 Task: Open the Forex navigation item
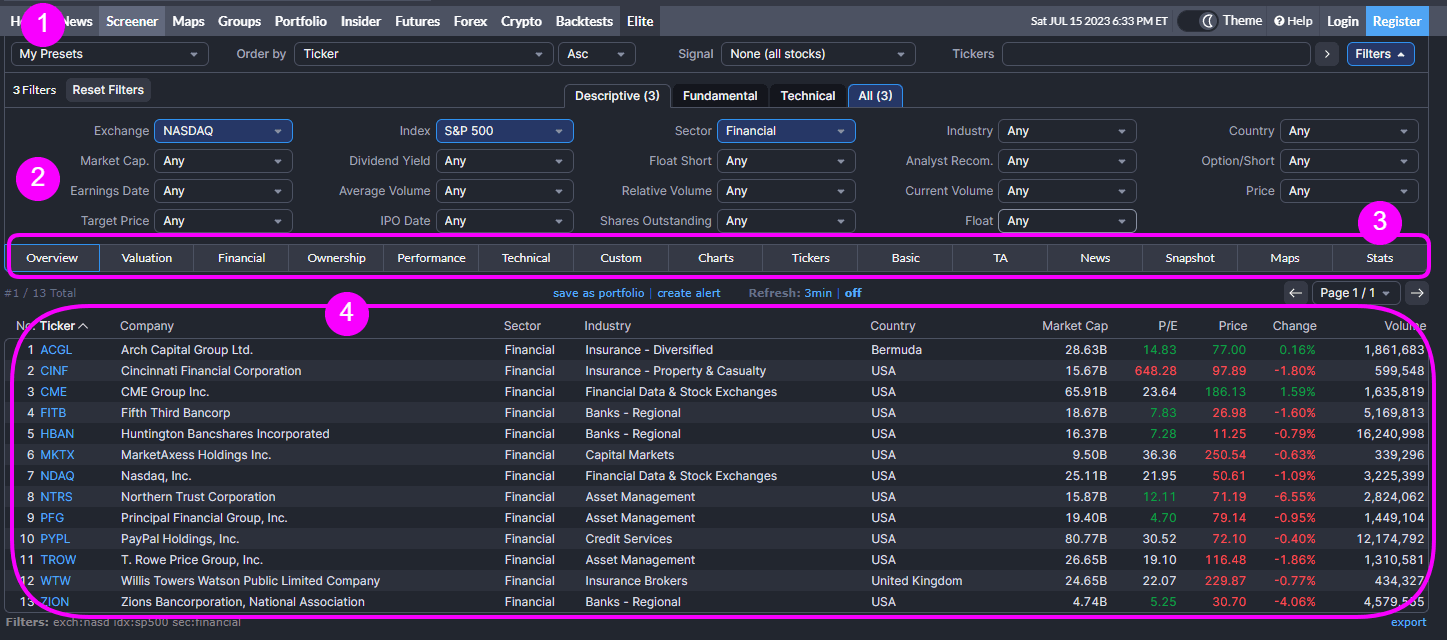470,21
